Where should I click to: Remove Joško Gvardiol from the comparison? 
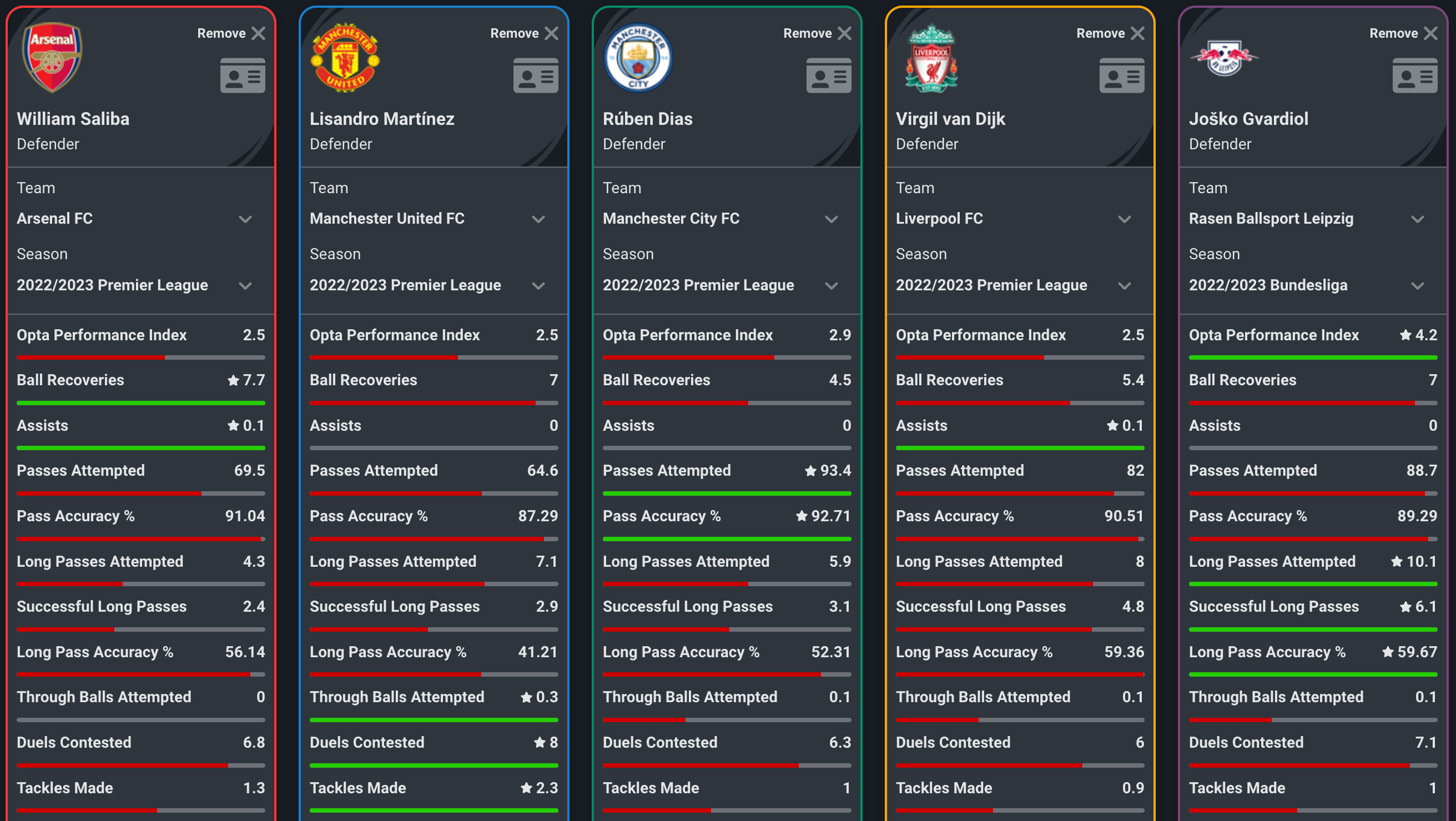click(1402, 33)
